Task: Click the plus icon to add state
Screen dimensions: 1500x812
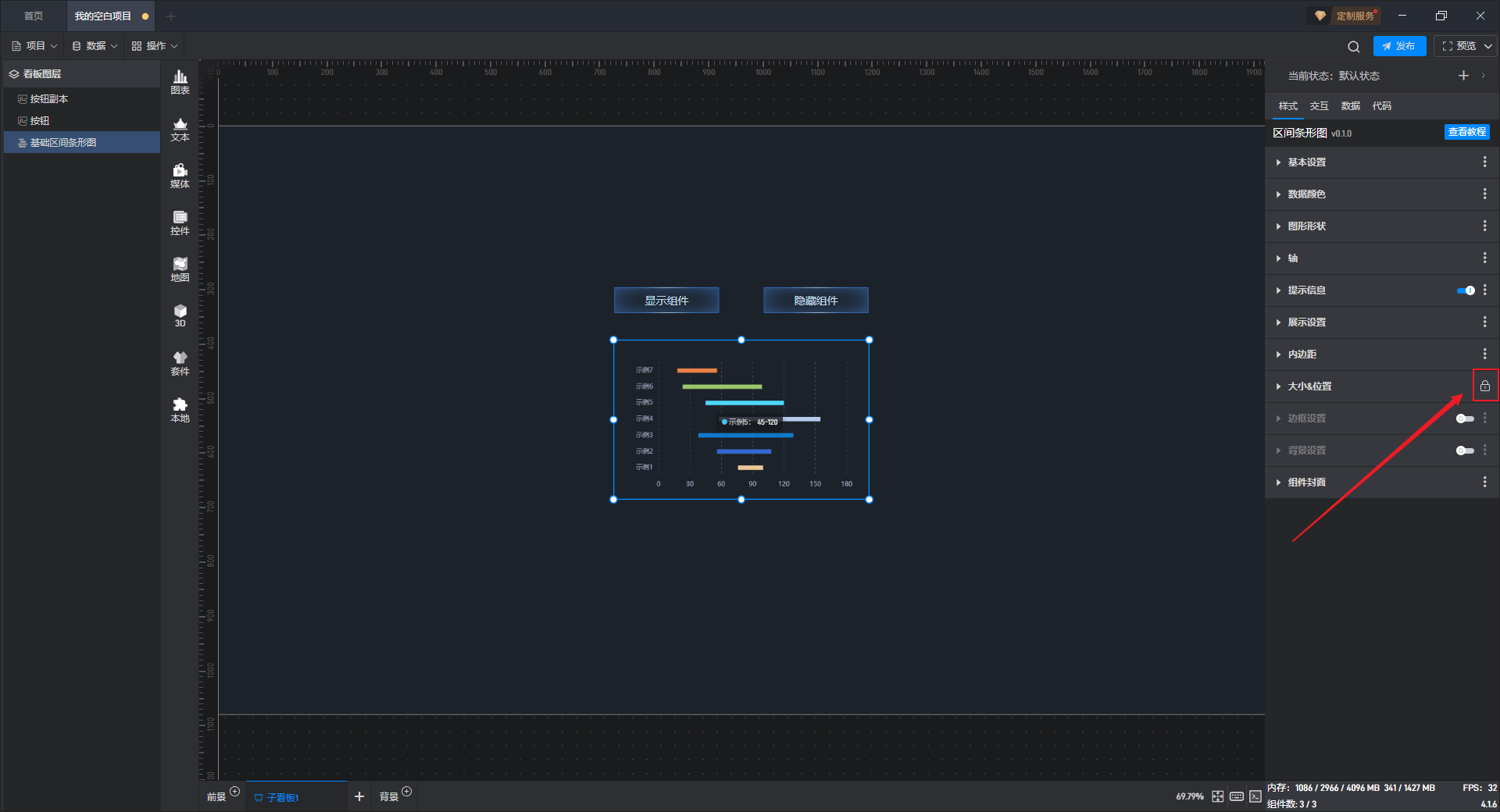Action: [x=1463, y=76]
